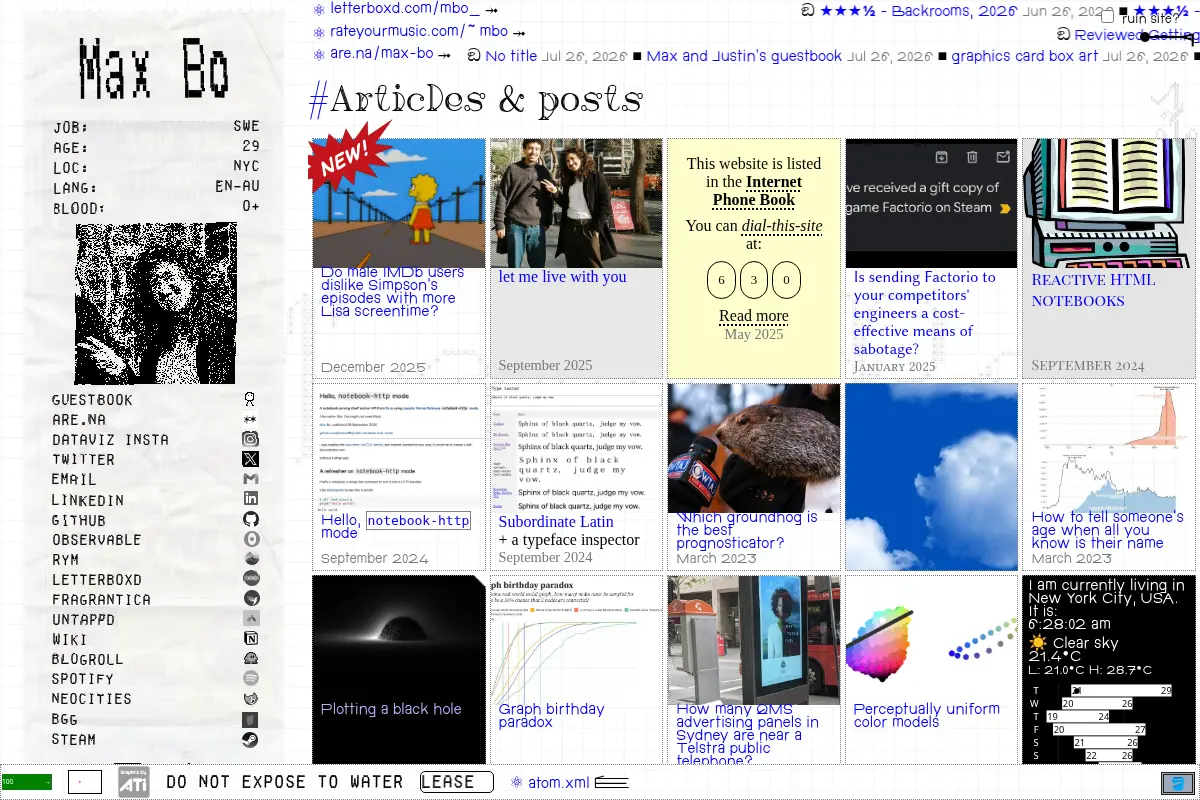Click 'Read more' in the yellow card

point(754,316)
